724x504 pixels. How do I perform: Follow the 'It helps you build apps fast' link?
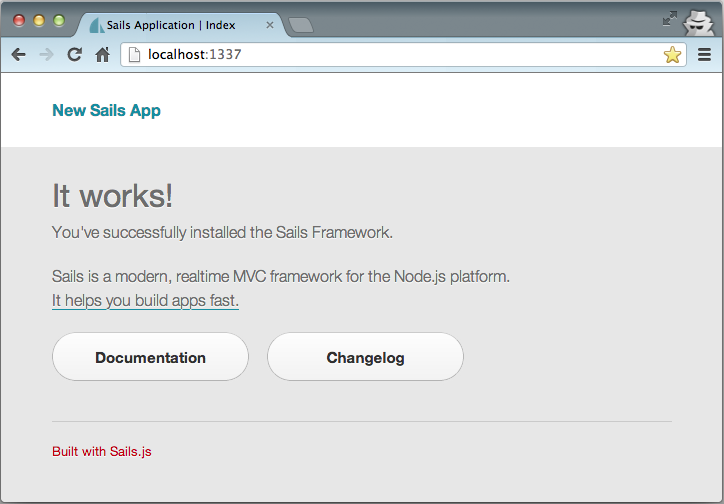145,300
